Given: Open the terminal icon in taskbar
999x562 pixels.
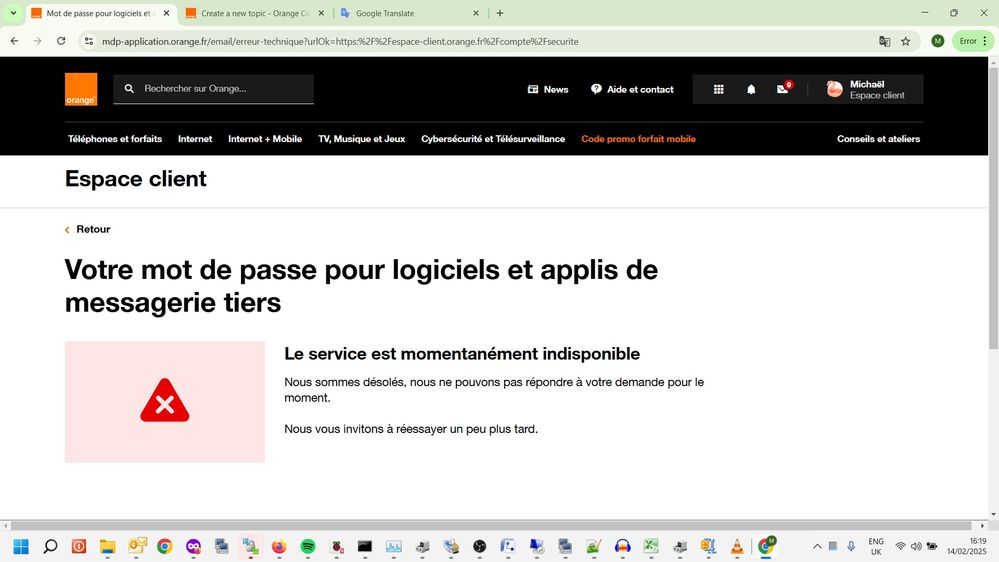Looking at the screenshot, I should click(x=364, y=547).
